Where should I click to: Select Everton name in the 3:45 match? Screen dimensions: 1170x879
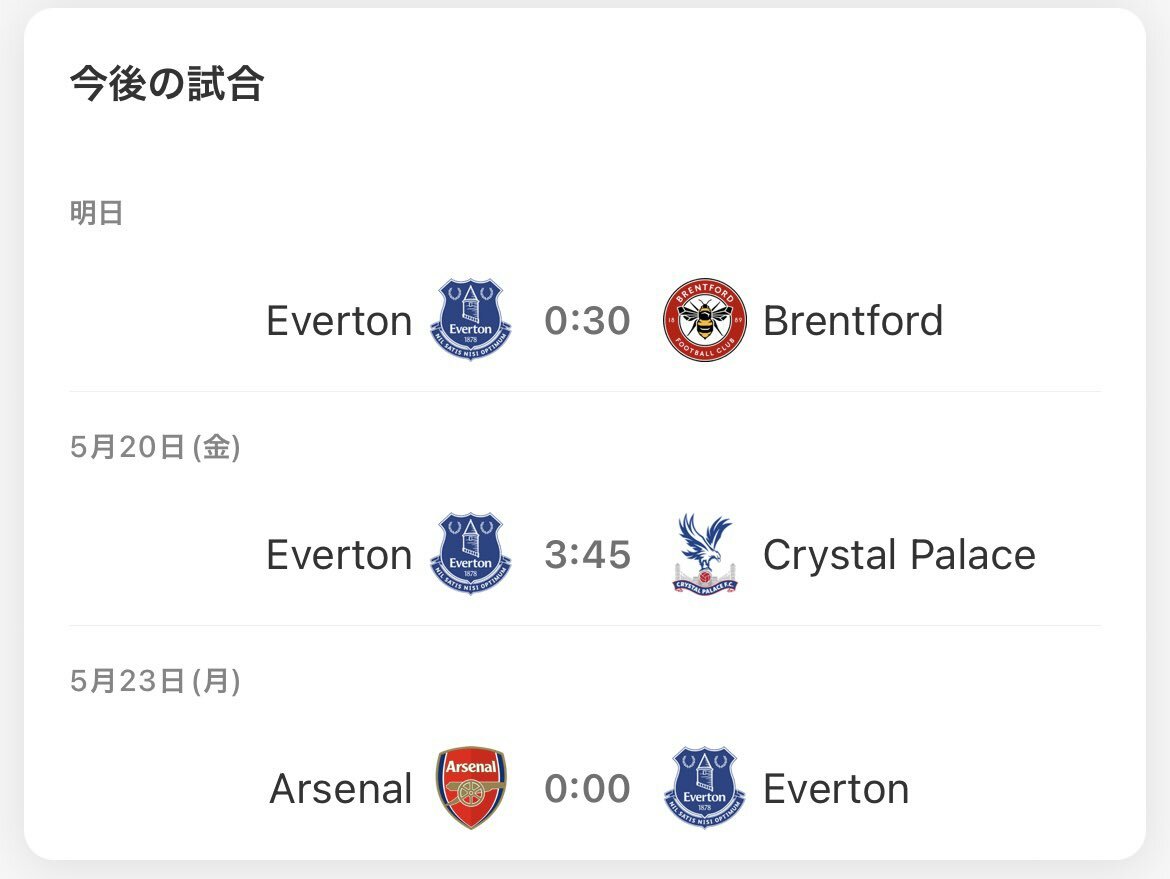340,555
